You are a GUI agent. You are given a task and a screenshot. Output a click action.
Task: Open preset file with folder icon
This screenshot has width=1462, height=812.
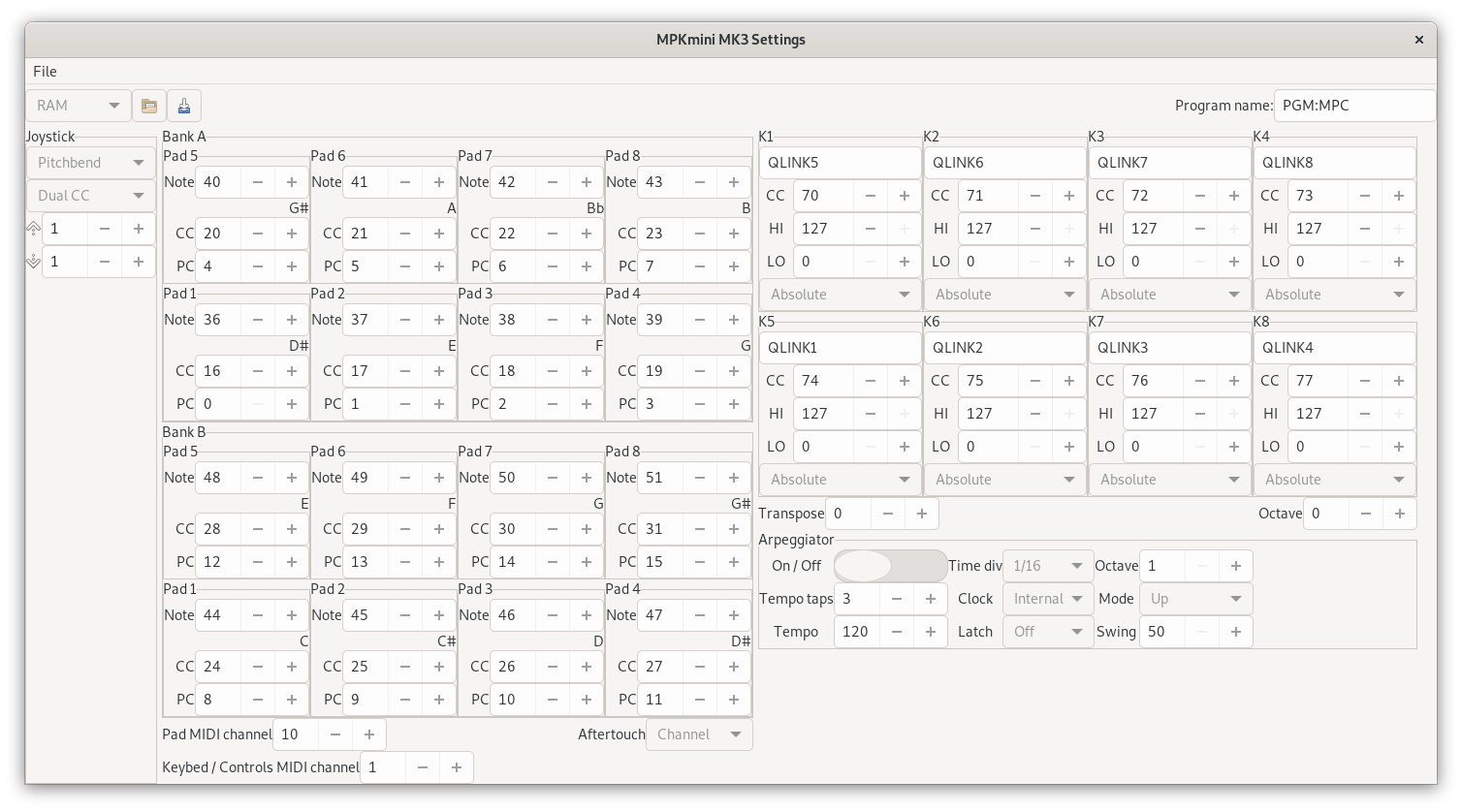pos(149,106)
